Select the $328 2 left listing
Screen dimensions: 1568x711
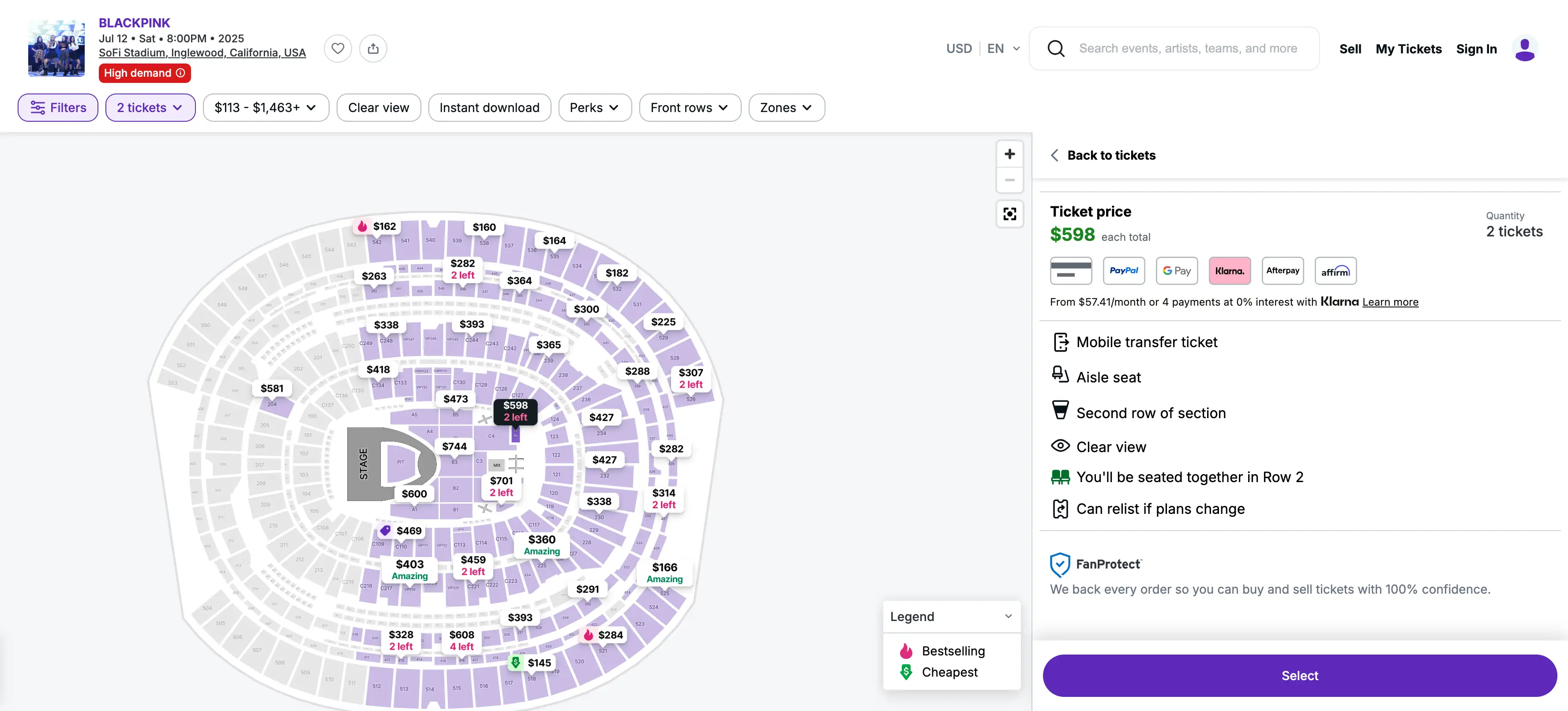(401, 640)
